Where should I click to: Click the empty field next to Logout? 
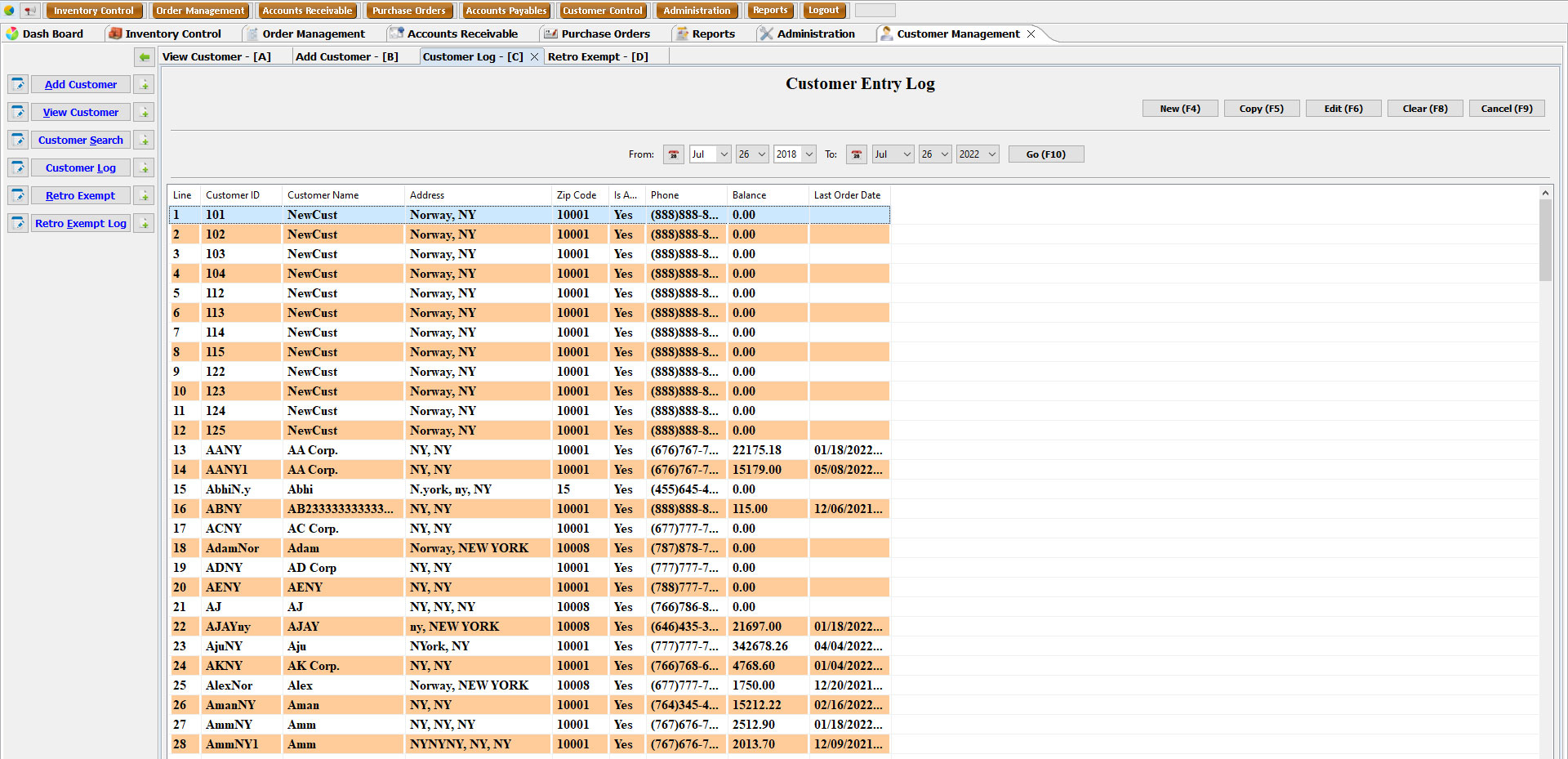click(875, 11)
